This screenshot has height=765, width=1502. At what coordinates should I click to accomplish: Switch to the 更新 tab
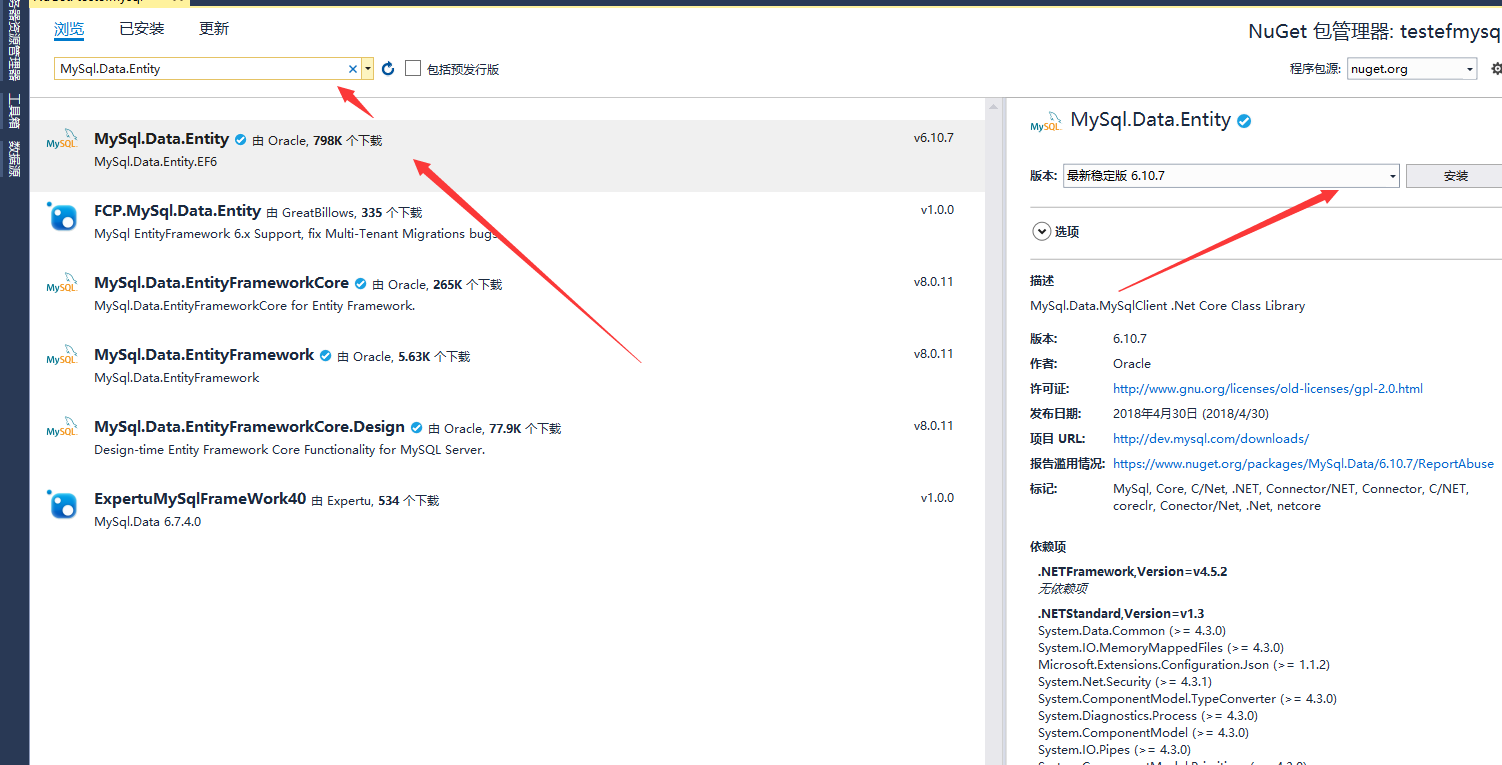(x=214, y=29)
